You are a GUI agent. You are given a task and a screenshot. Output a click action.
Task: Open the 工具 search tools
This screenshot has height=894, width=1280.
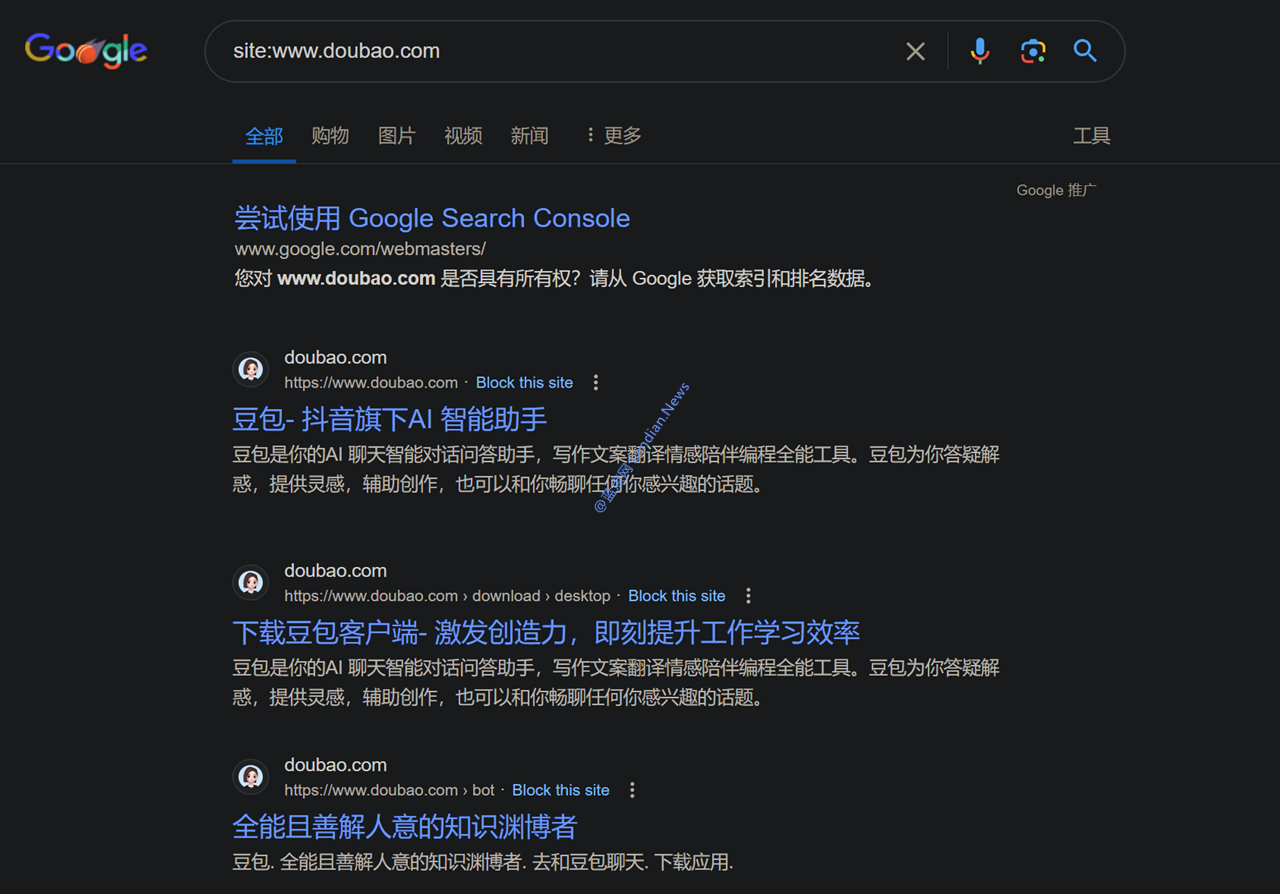(1092, 136)
